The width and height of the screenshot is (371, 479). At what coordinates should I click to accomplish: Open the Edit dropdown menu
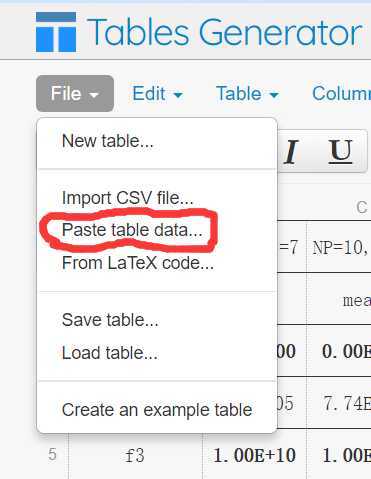click(158, 93)
